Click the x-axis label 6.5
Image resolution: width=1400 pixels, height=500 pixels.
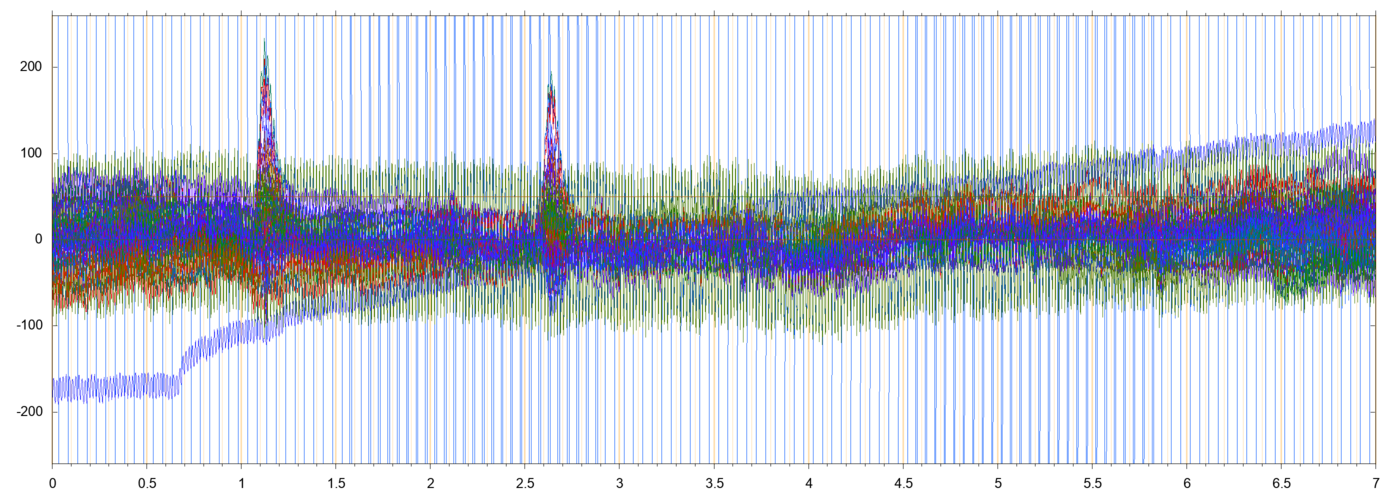(x=1281, y=482)
